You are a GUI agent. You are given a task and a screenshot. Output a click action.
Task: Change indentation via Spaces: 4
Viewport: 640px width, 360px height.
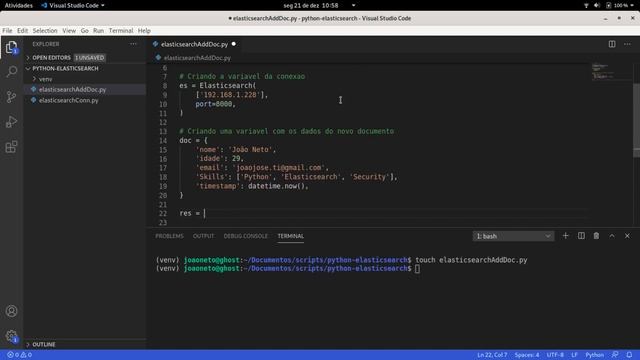point(527,355)
